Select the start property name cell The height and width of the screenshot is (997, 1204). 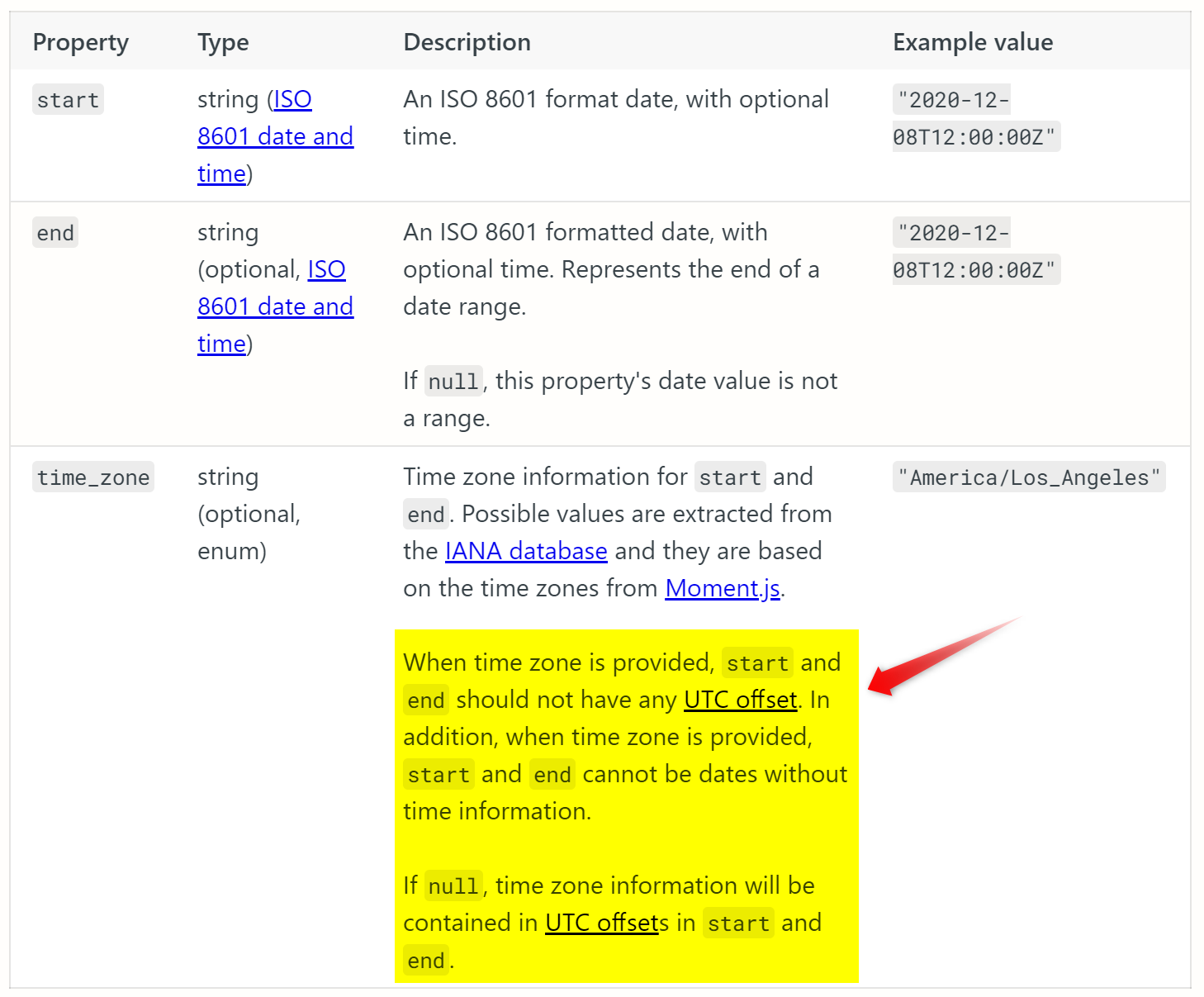pyautogui.click(x=68, y=100)
